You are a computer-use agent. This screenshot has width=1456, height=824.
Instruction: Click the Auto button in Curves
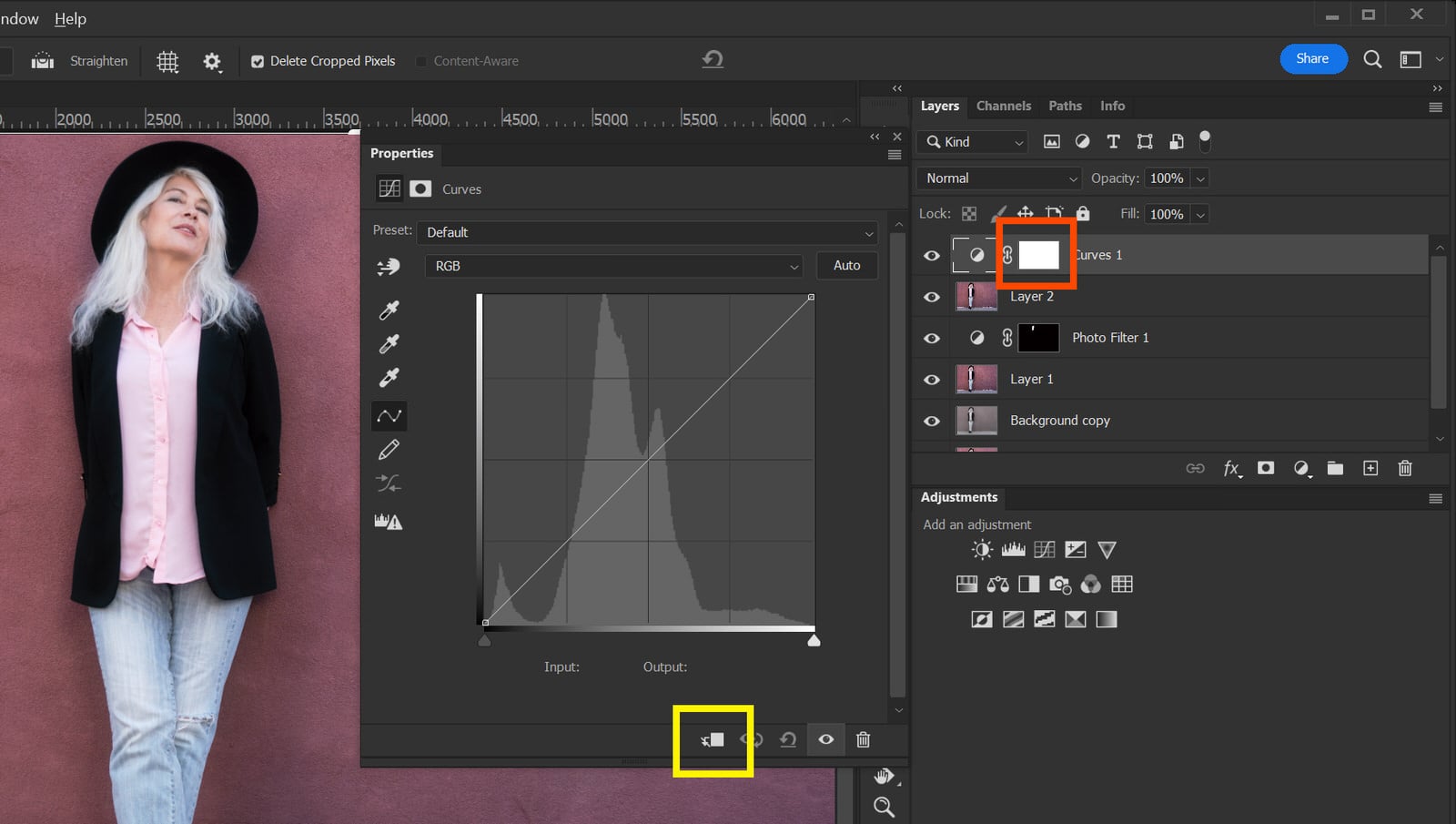[x=846, y=266]
